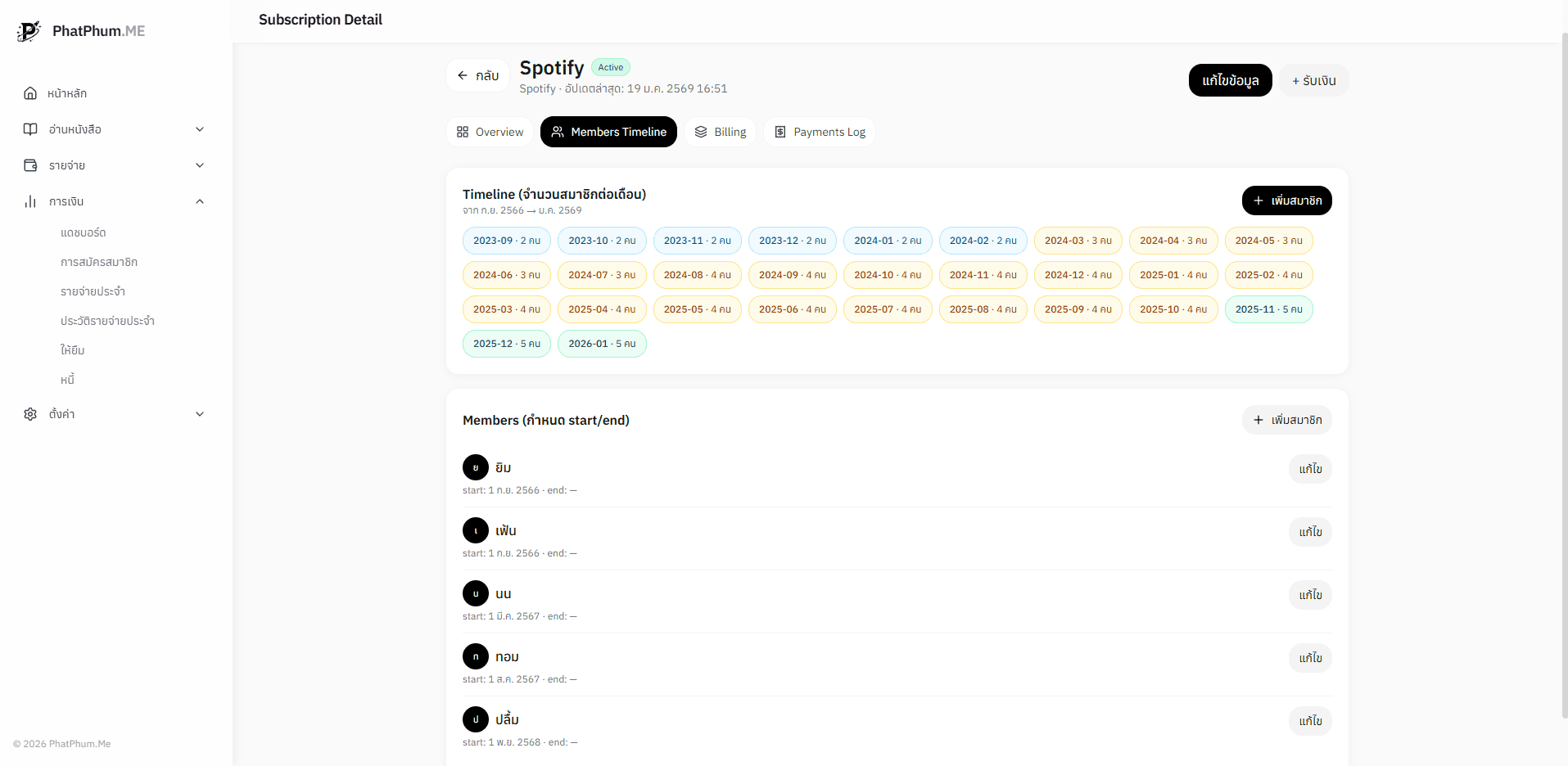The image size is (1568, 766).
Task: Click the avatar icon of member กอม
Action: 476,656
